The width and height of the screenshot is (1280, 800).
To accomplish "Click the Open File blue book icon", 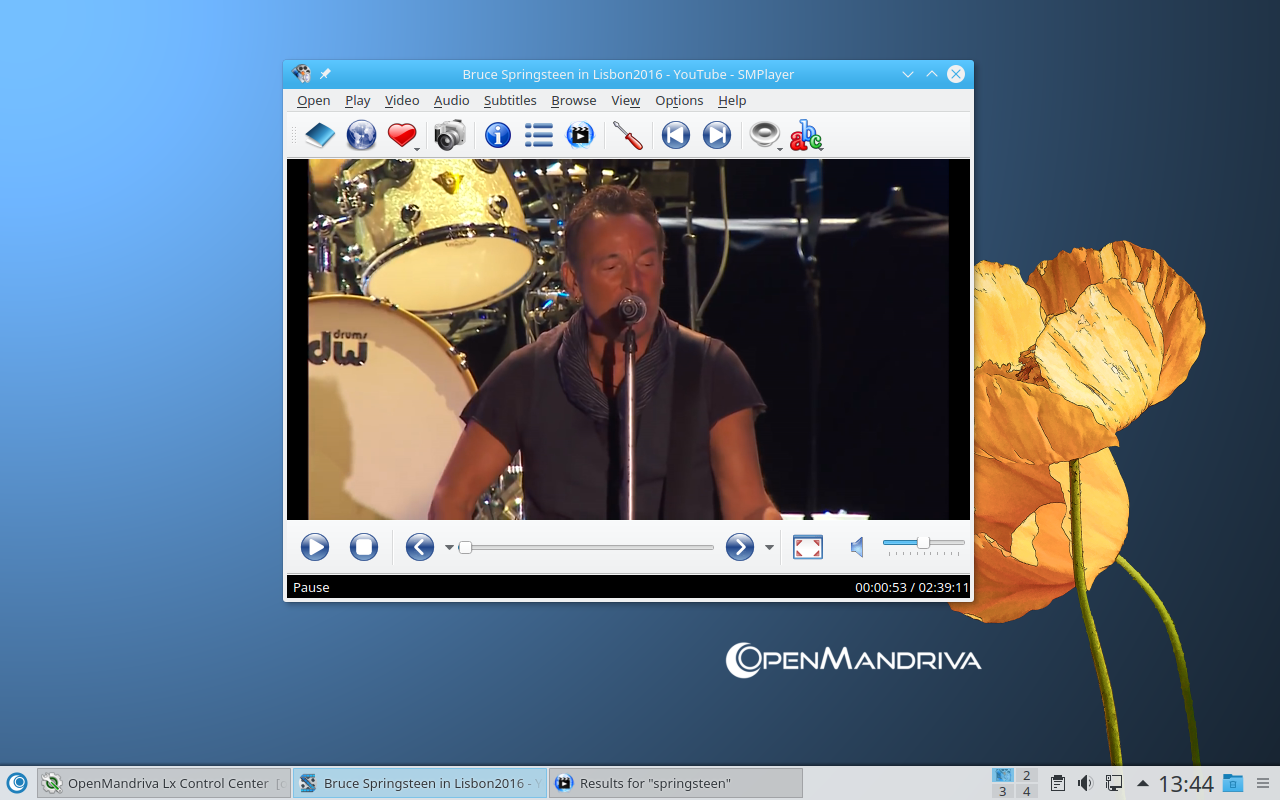I will click(x=319, y=135).
